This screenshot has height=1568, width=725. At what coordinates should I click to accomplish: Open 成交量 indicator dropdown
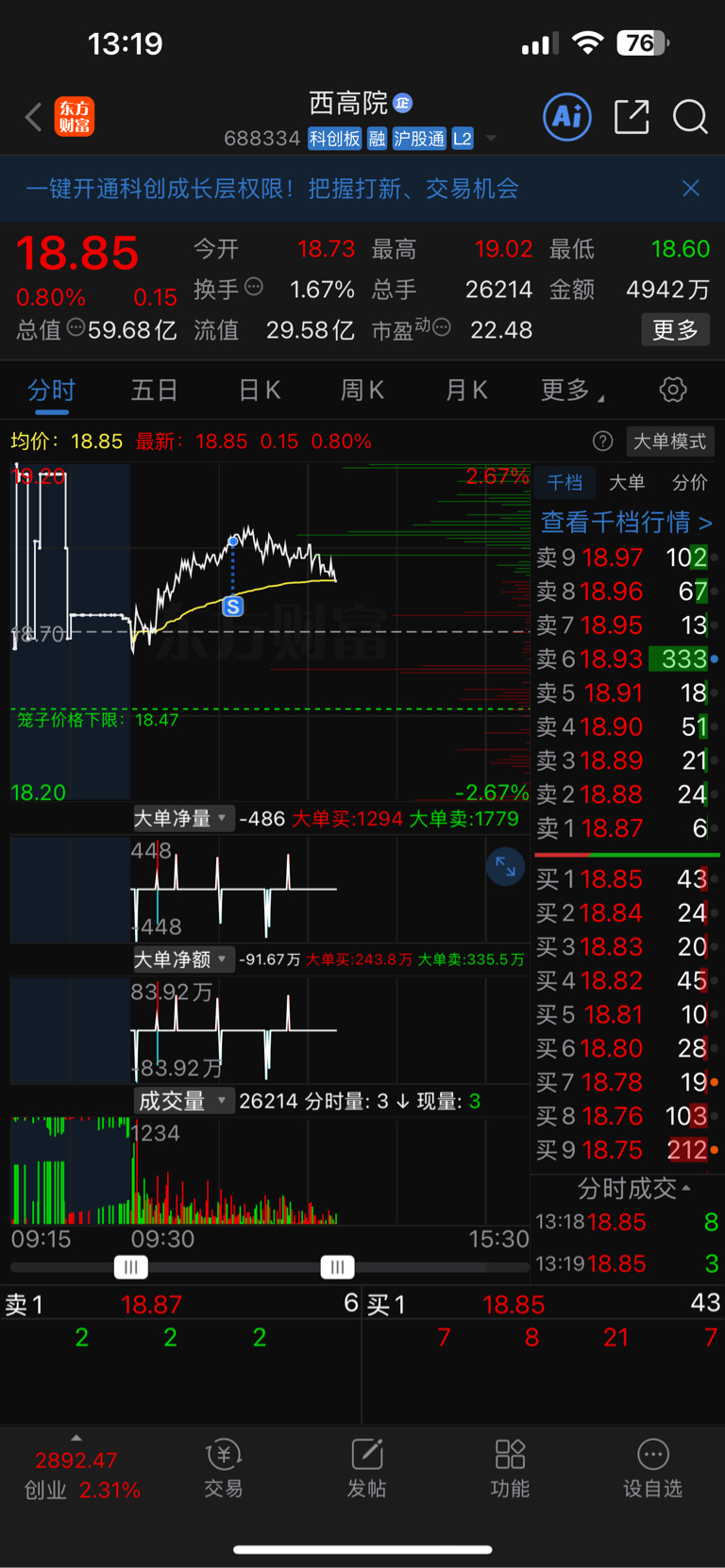pyautogui.click(x=182, y=1101)
